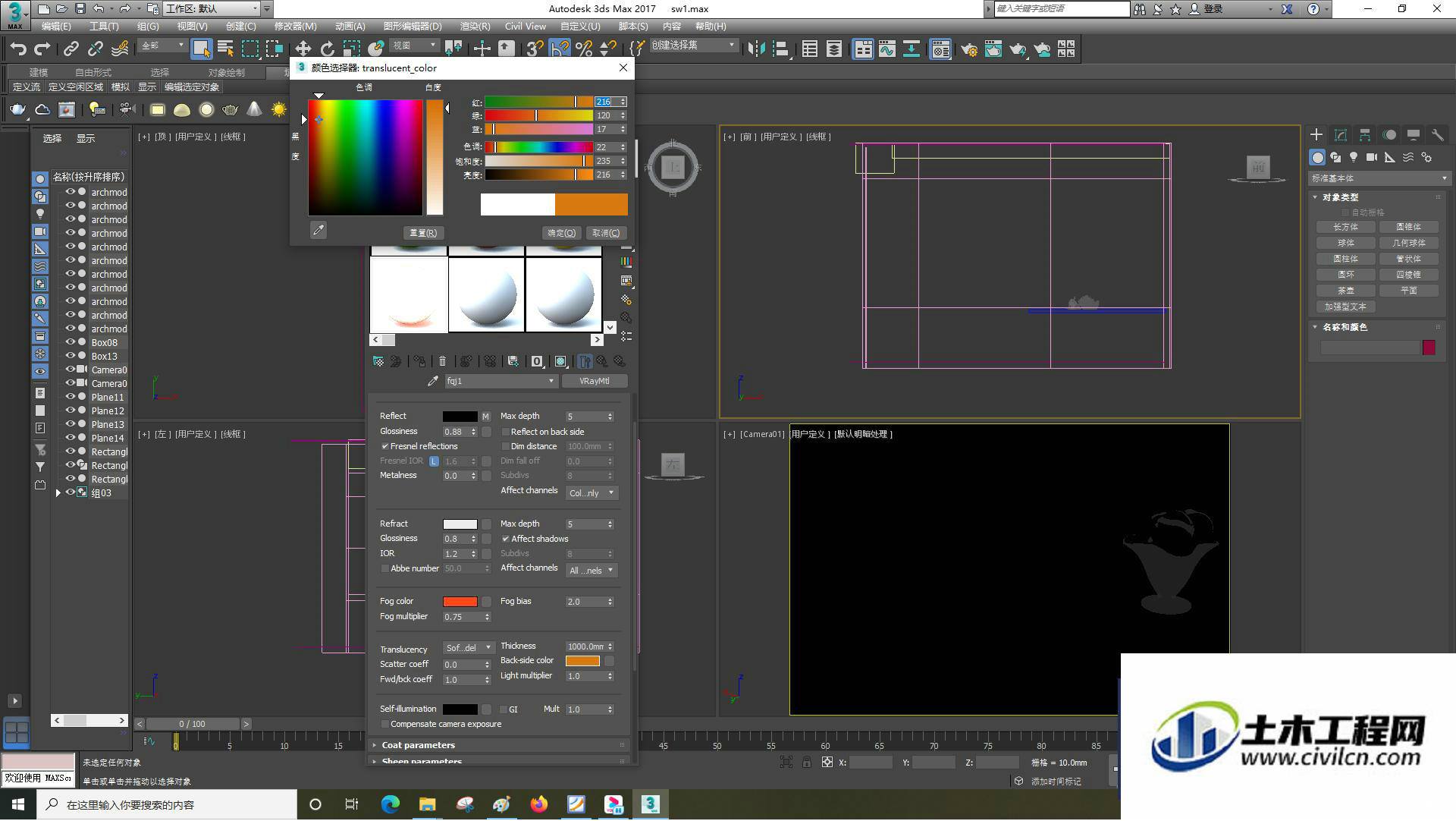Click the 茶壶 primitive button

(1346, 291)
